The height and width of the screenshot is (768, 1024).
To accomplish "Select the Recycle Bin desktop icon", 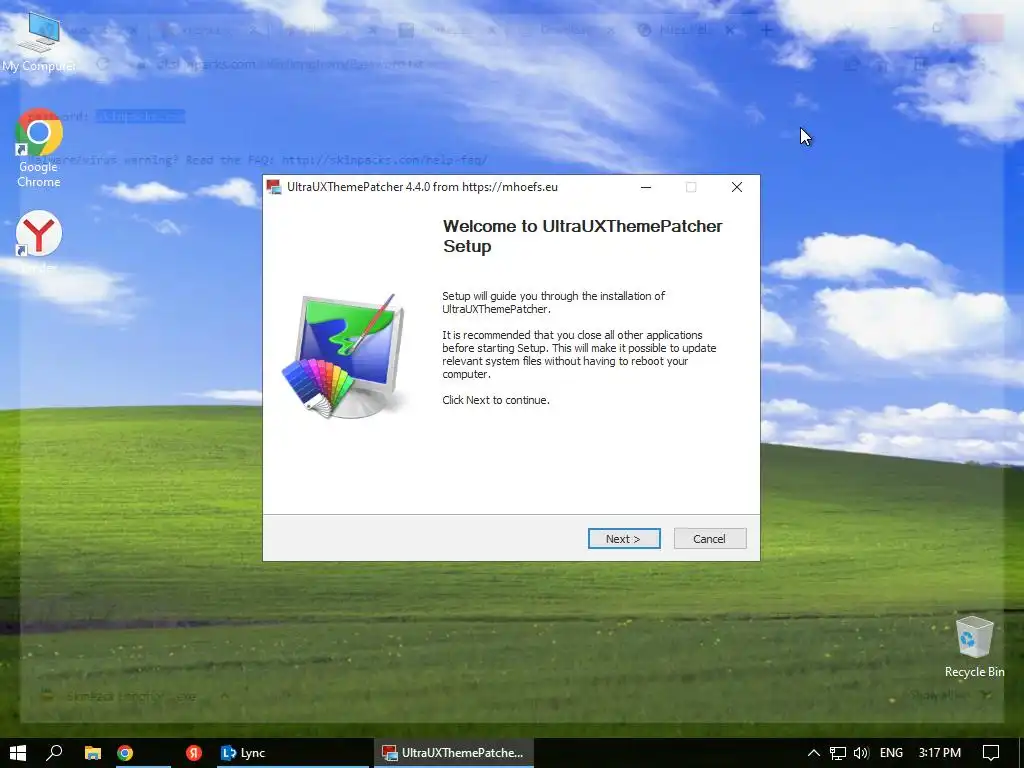I will click(x=974, y=647).
